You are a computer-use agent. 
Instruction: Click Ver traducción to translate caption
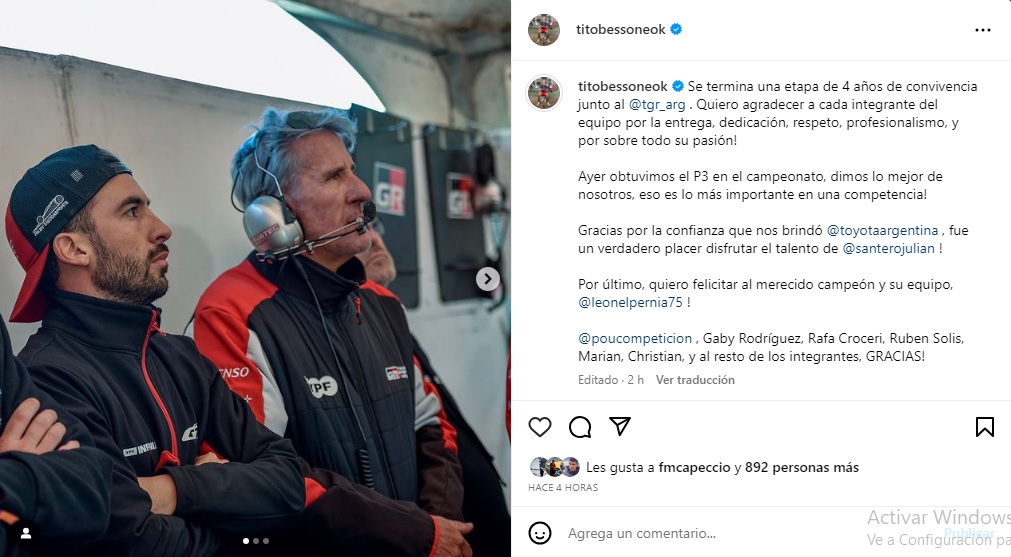pyautogui.click(x=695, y=380)
